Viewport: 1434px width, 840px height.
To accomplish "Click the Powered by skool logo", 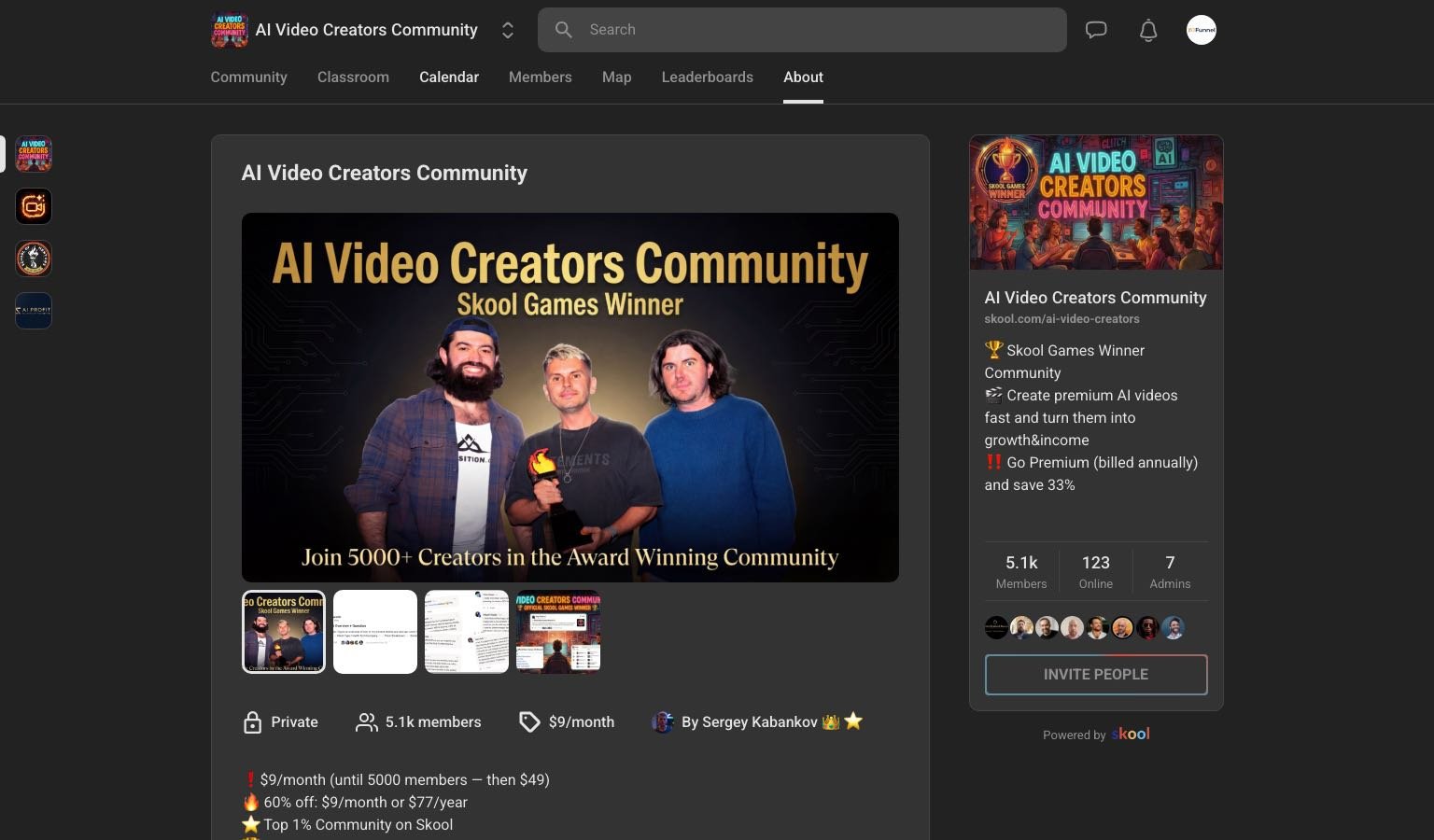I will 1131,735.
